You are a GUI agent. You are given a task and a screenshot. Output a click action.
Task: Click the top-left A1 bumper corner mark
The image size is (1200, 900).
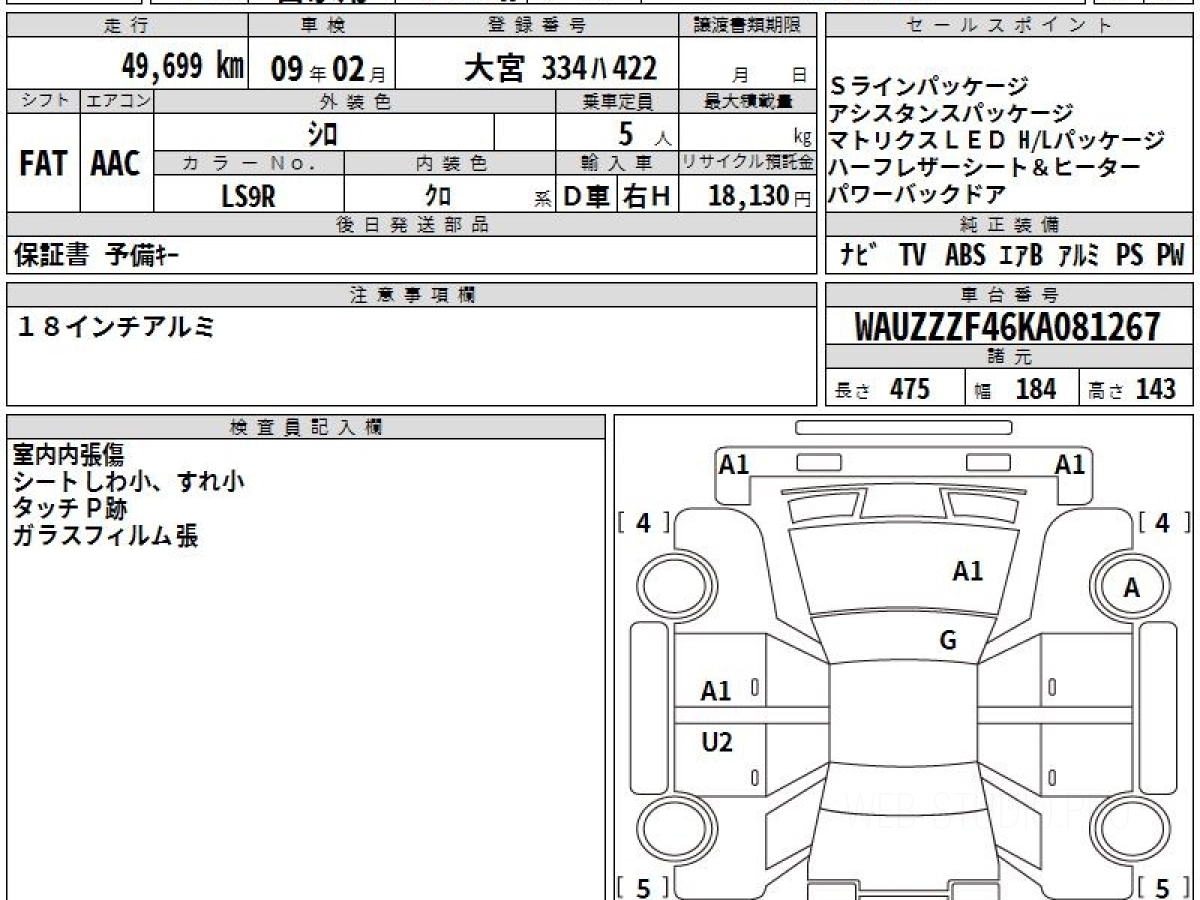[734, 464]
